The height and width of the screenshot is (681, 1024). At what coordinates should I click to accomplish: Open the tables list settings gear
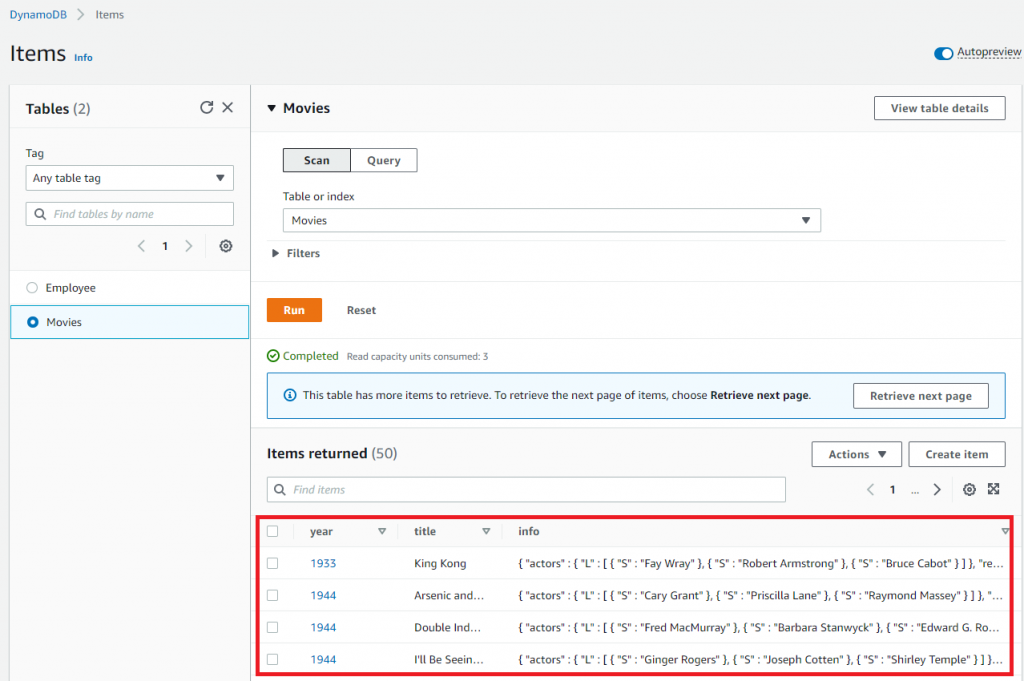[x=225, y=246]
